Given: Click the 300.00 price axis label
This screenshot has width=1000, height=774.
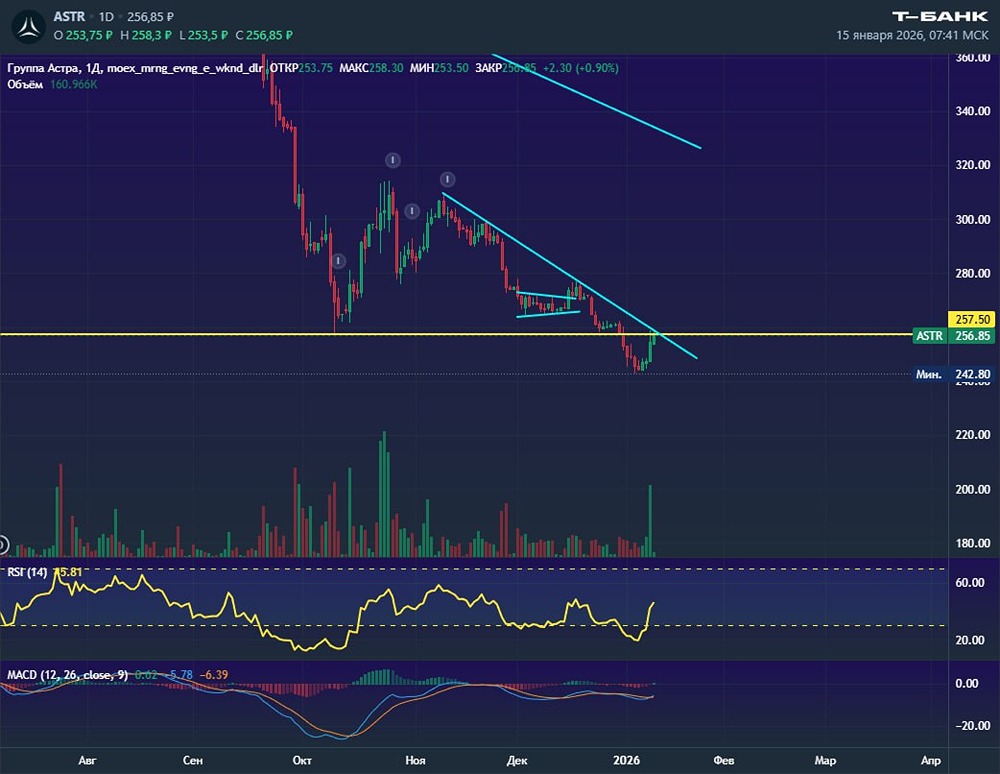Looking at the screenshot, I should pyautogui.click(x=973, y=219).
